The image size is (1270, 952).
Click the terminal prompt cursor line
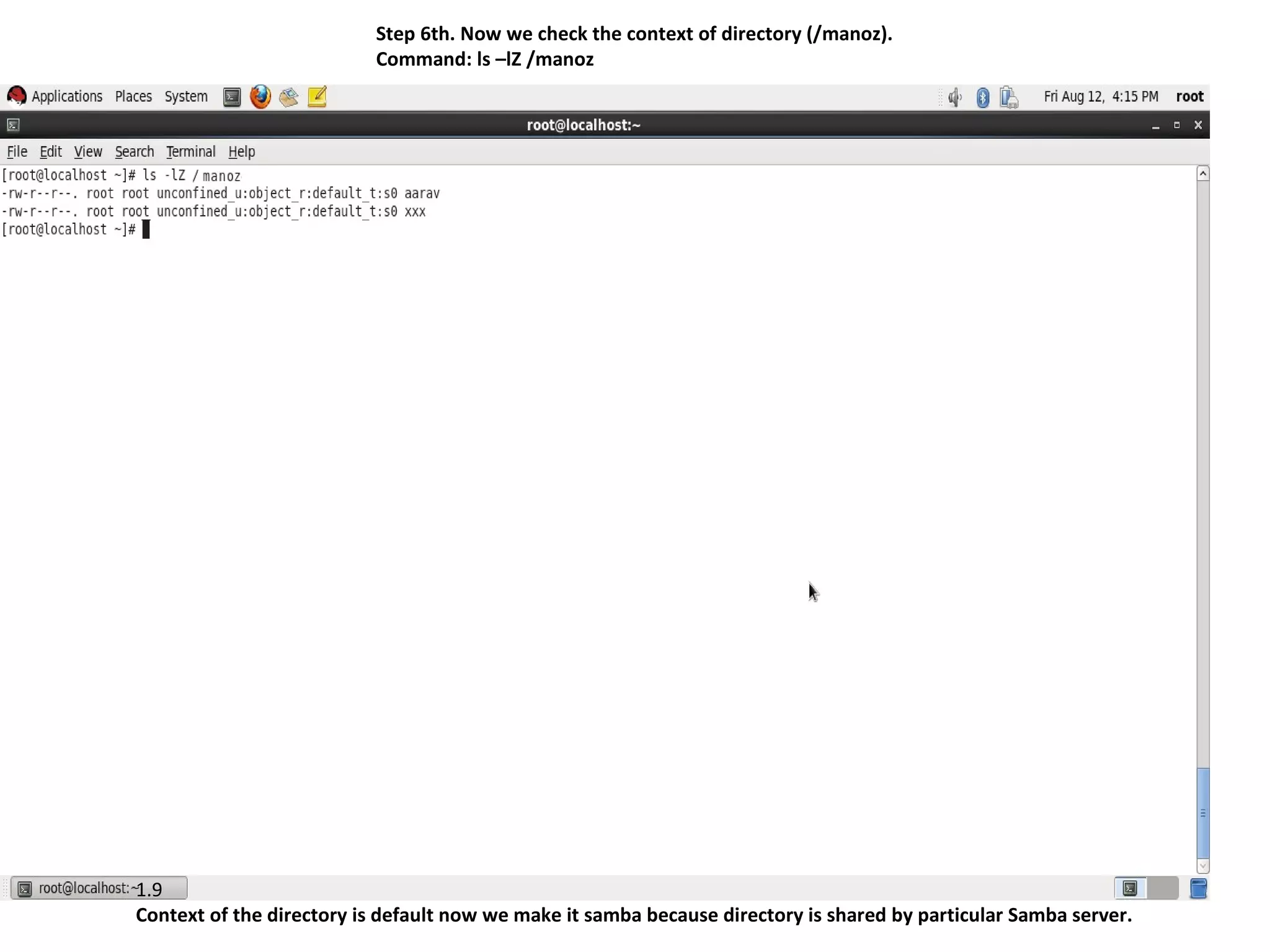(x=76, y=230)
